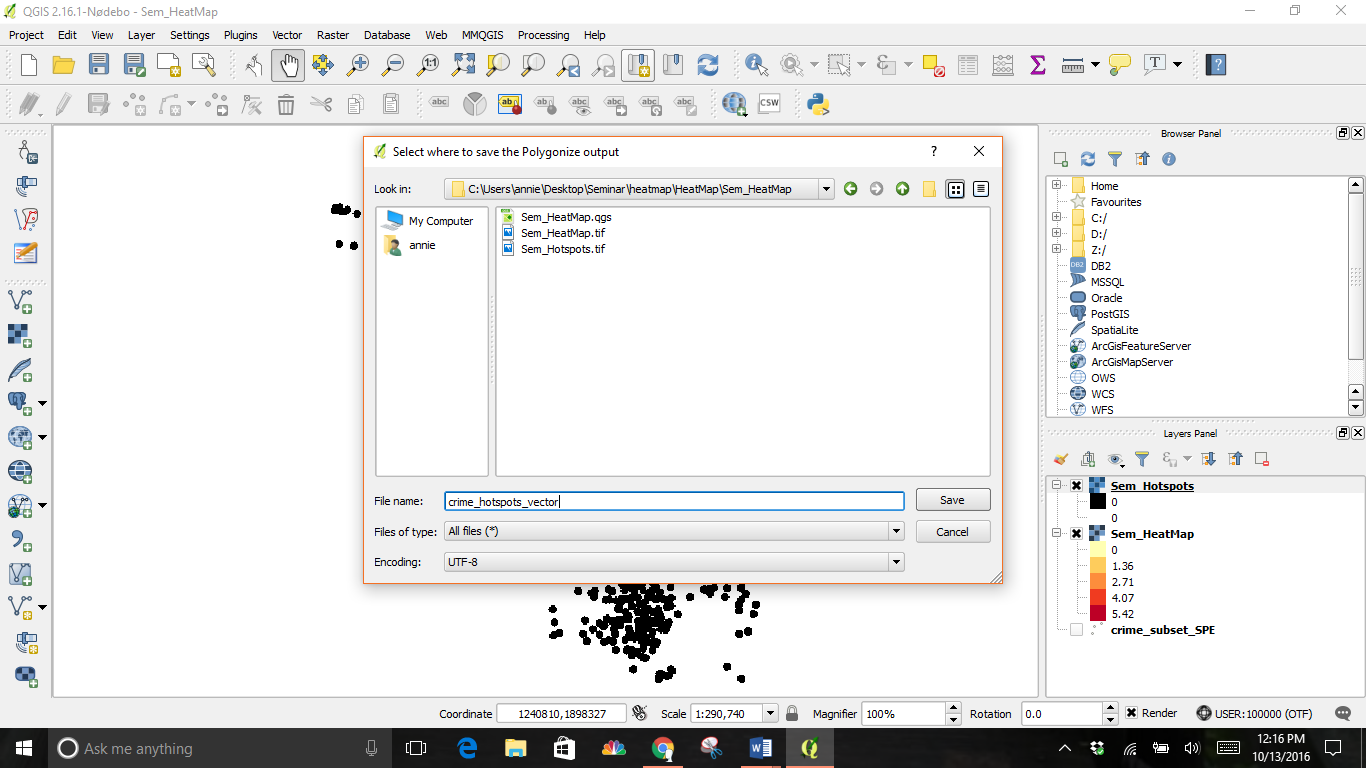1366x768 pixels.
Task: Enable the crime_subset_SPE layer checkbox
Action: [x=1076, y=630]
